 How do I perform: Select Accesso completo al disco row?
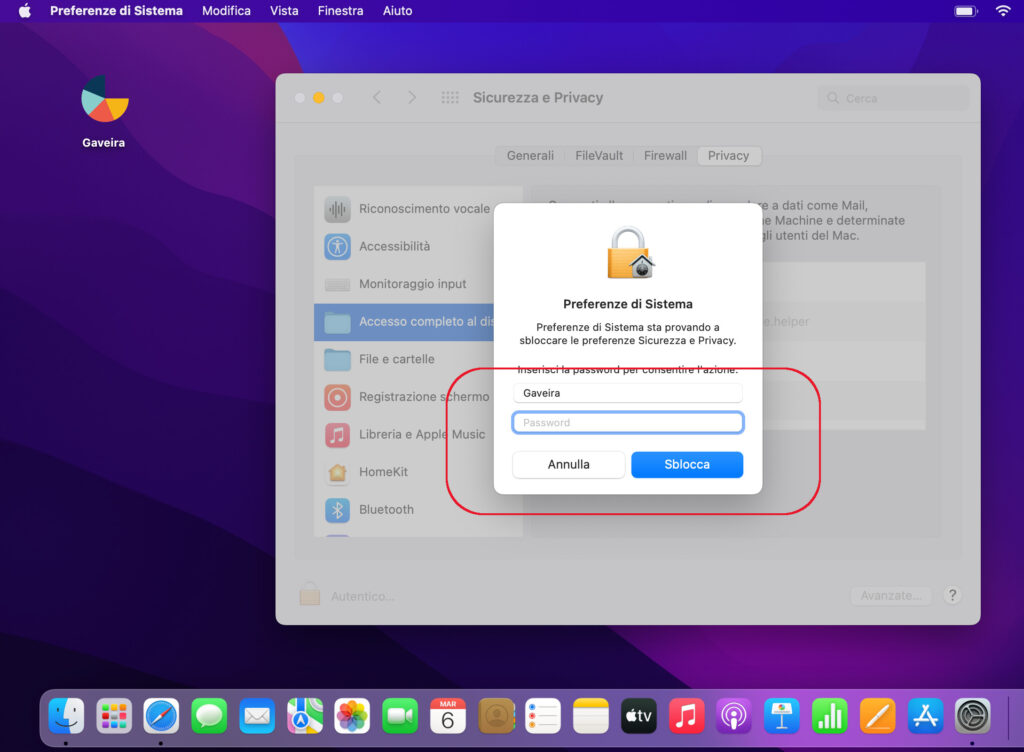(x=404, y=322)
